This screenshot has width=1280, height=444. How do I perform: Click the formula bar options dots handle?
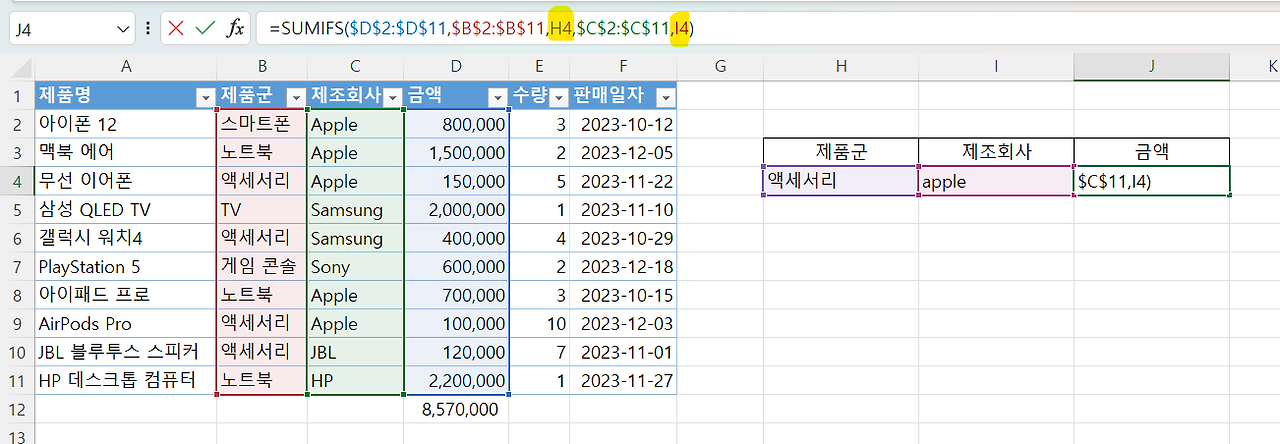[x=148, y=29]
